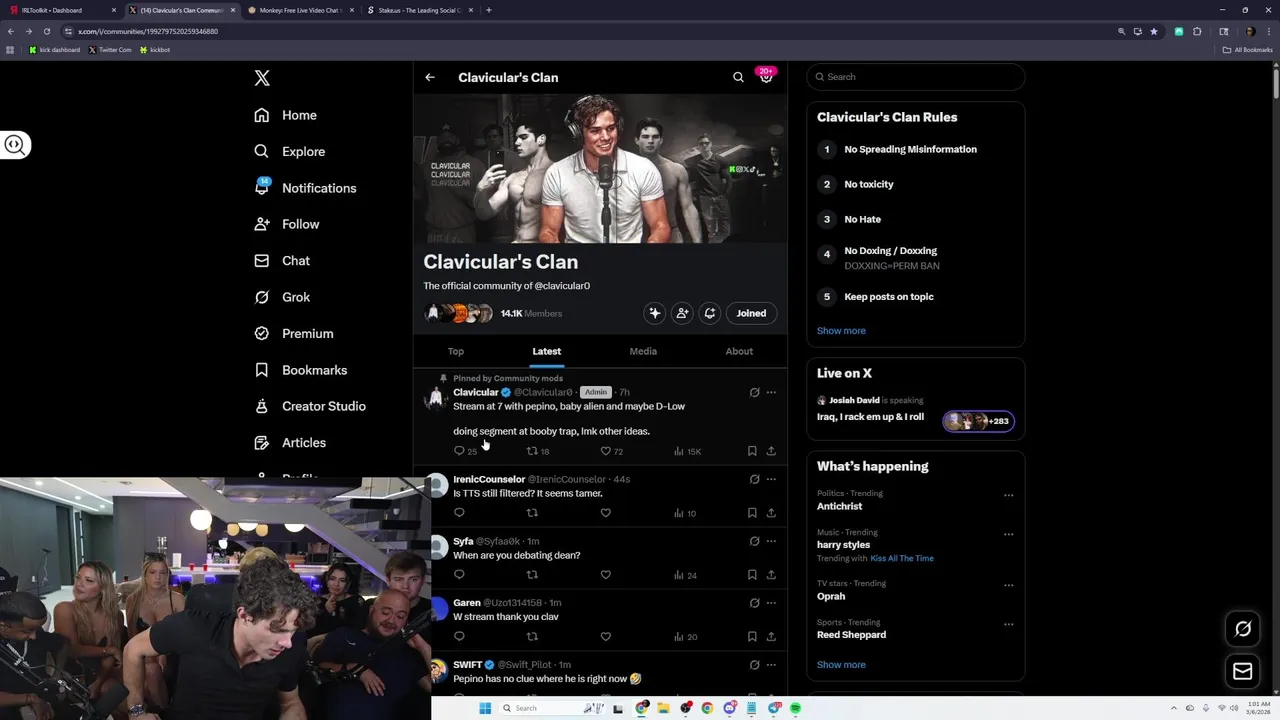Open the Chat envelope icon in sidebar
The image size is (1280, 720).
(x=262, y=260)
